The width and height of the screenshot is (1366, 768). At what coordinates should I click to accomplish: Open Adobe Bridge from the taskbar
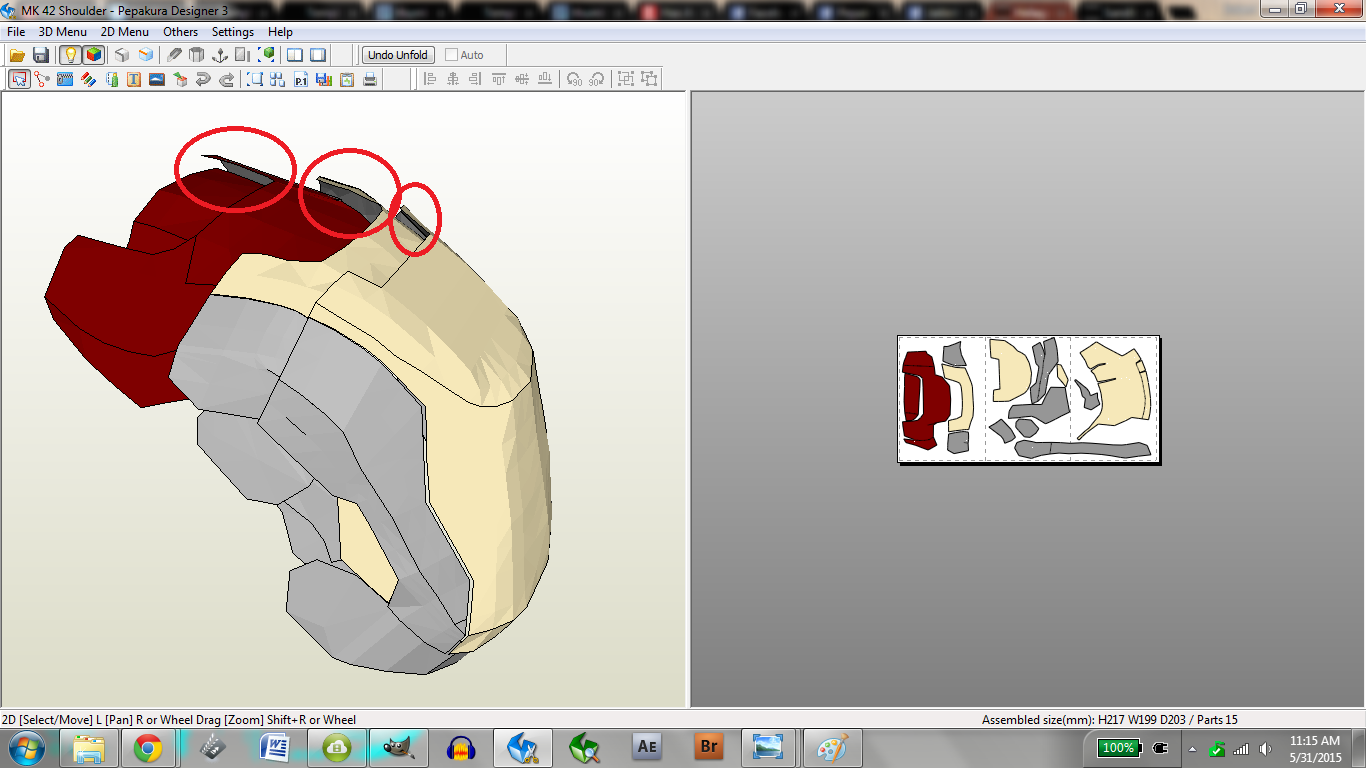709,747
